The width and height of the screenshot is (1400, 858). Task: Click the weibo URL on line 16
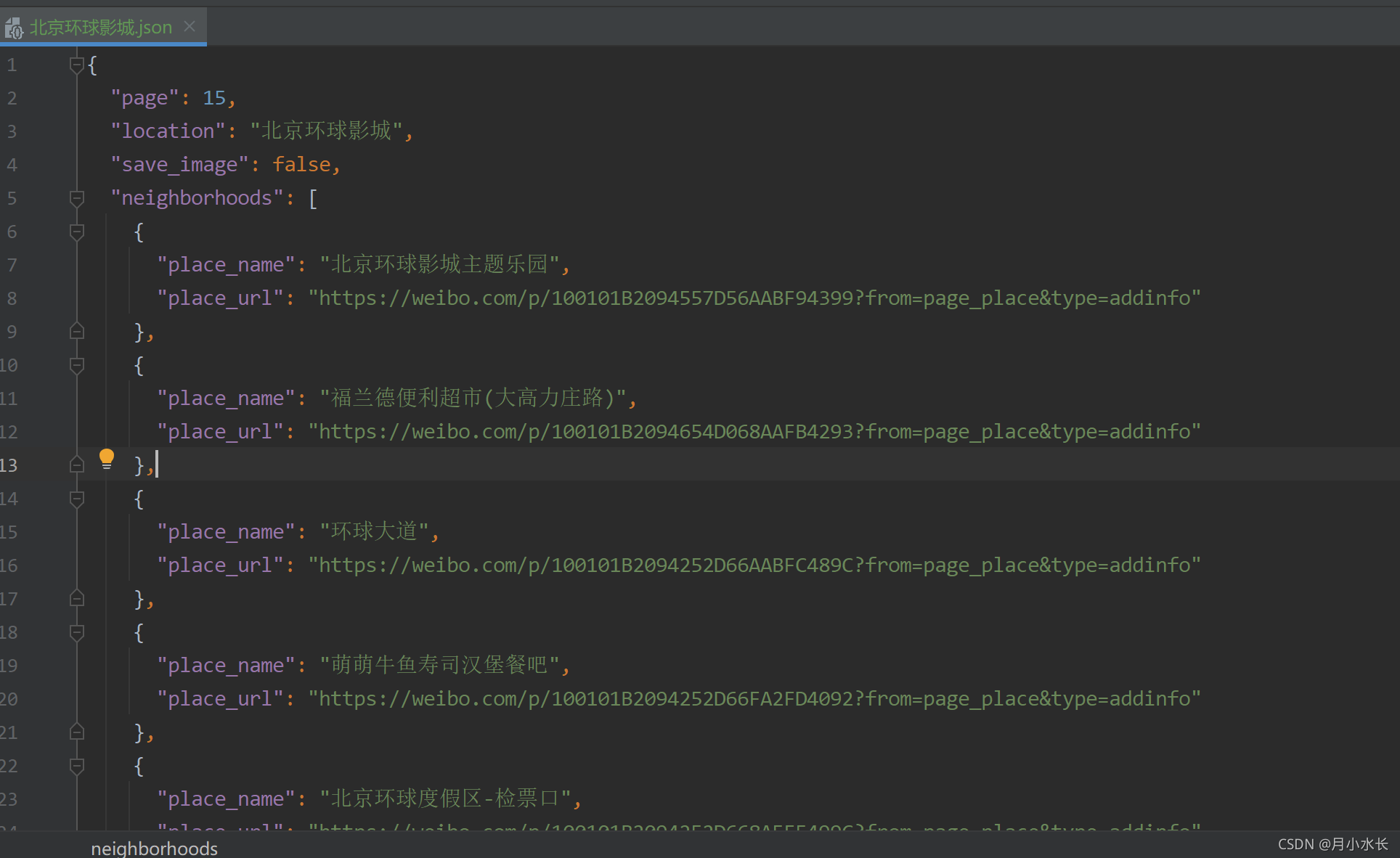[x=754, y=565]
